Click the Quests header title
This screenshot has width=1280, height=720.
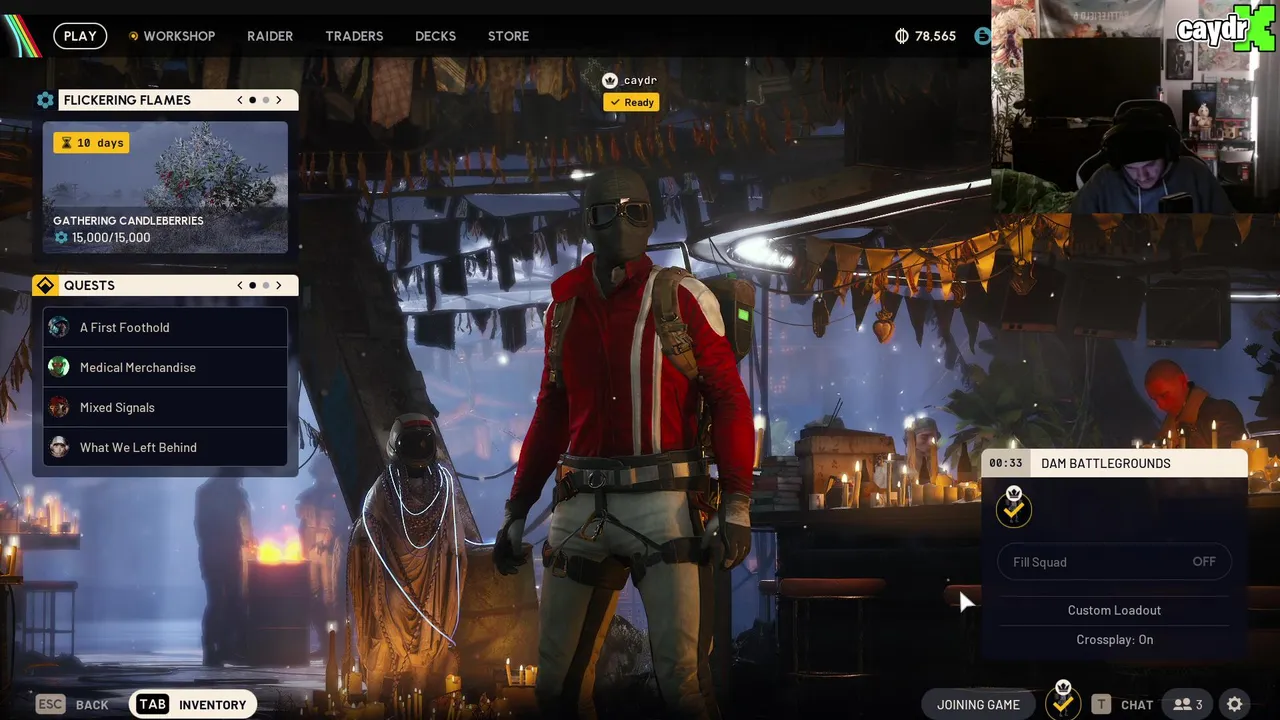[x=89, y=285]
